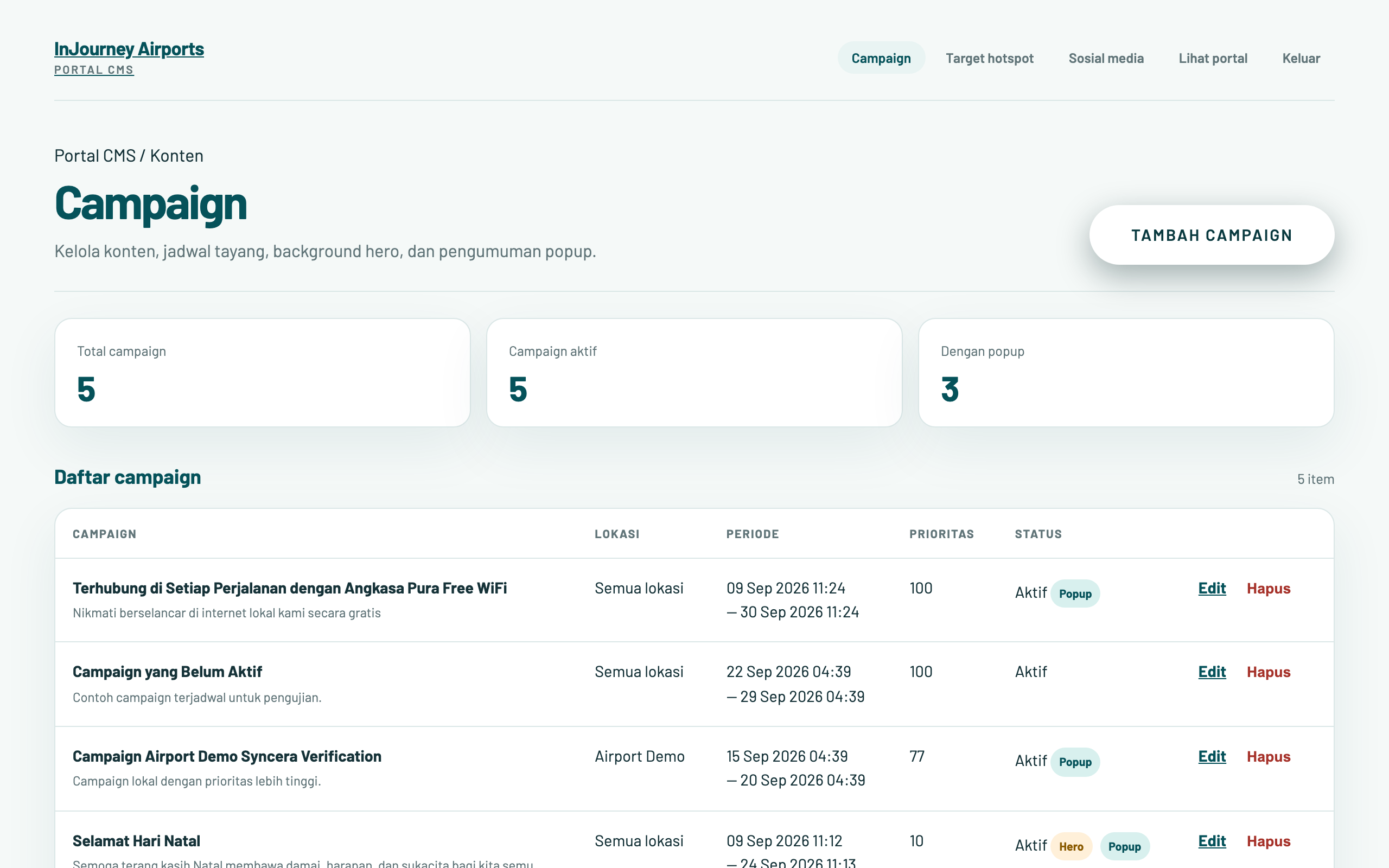1389x868 pixels.
Task: Click the 'Campaign yang Belum Aktif' title
Action: pyautogui.click(x=167, y=672)
